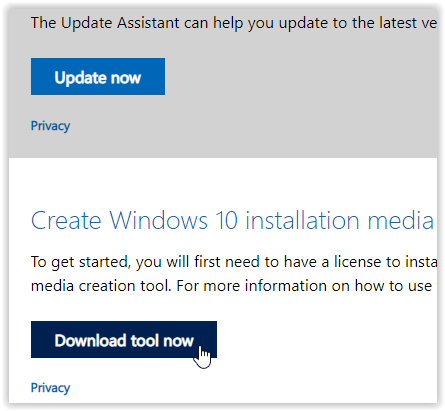Click the 'To get started' paragraph line
Screen dimensions: 445x411
point(234,262)
